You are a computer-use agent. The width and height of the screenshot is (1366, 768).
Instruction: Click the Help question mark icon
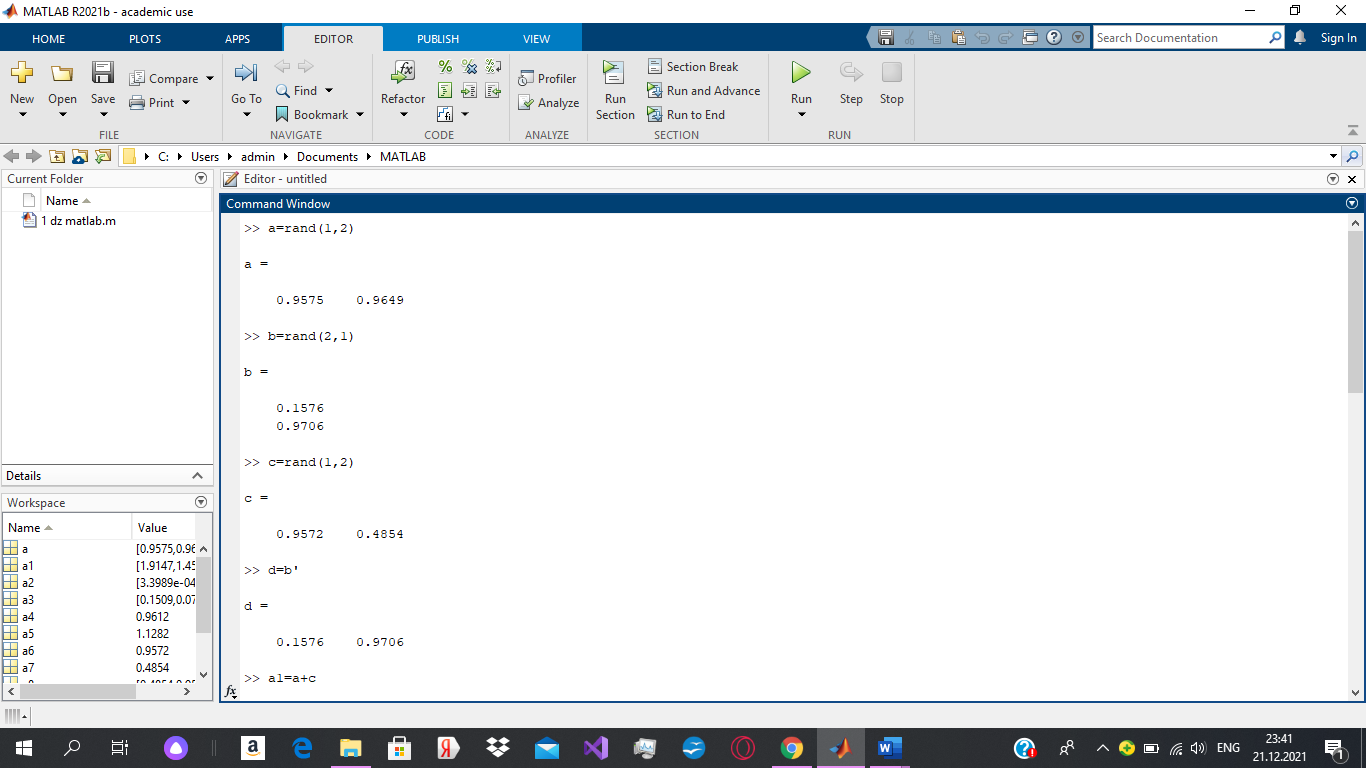1054,37
